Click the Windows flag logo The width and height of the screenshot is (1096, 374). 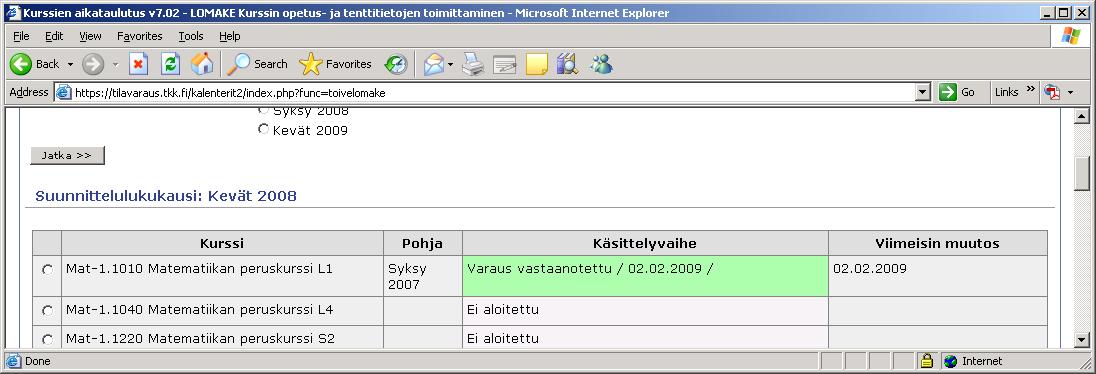[1070, 36]
